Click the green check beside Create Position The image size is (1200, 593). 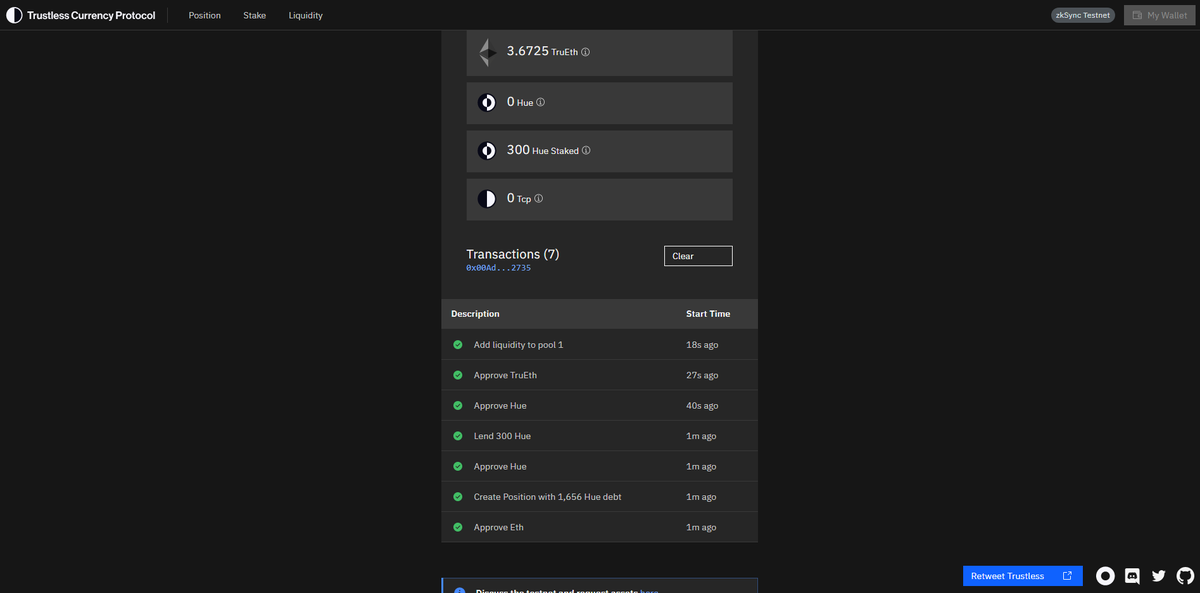457,497
